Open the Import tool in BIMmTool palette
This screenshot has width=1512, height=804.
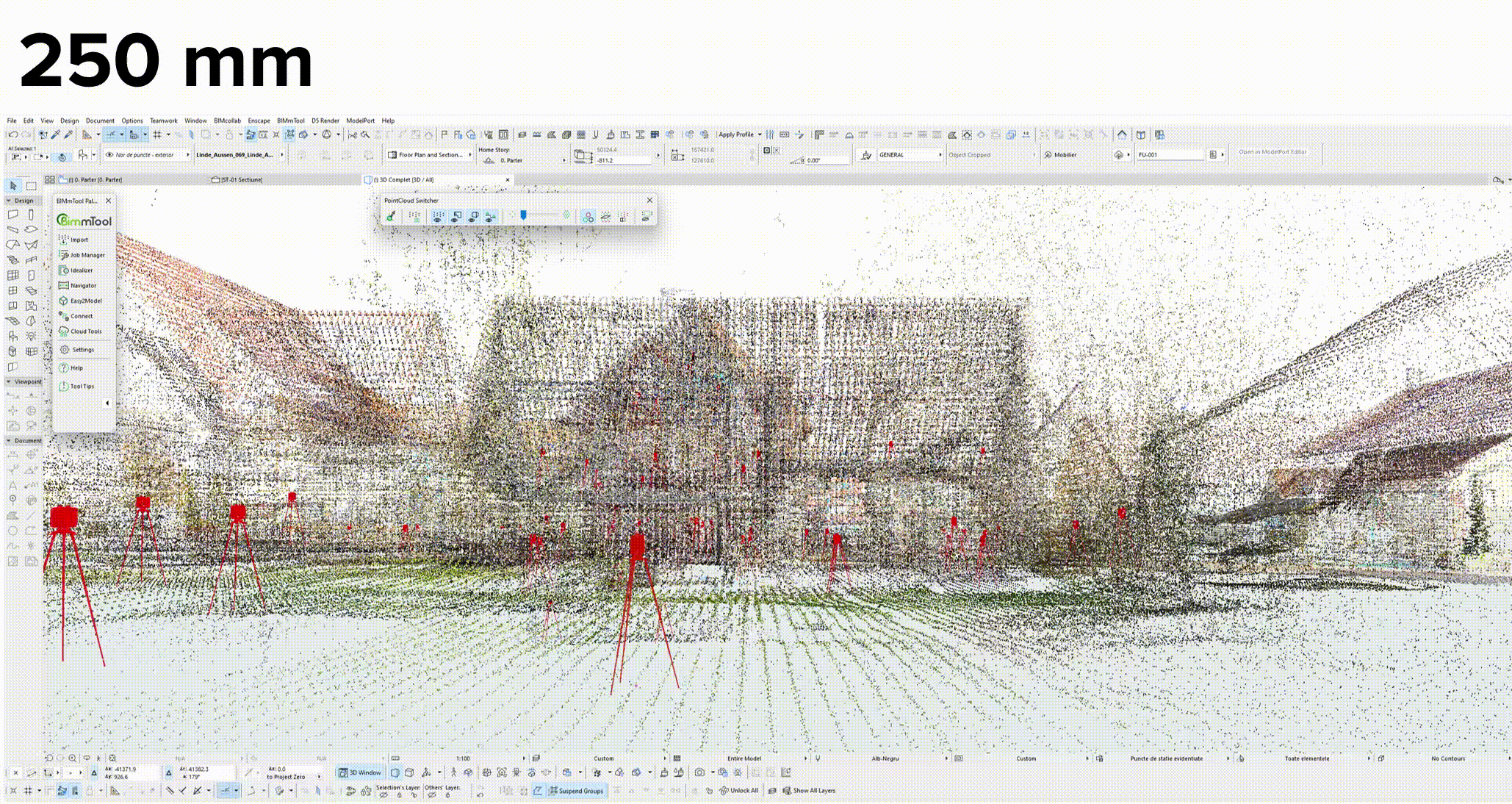point(78,240)
